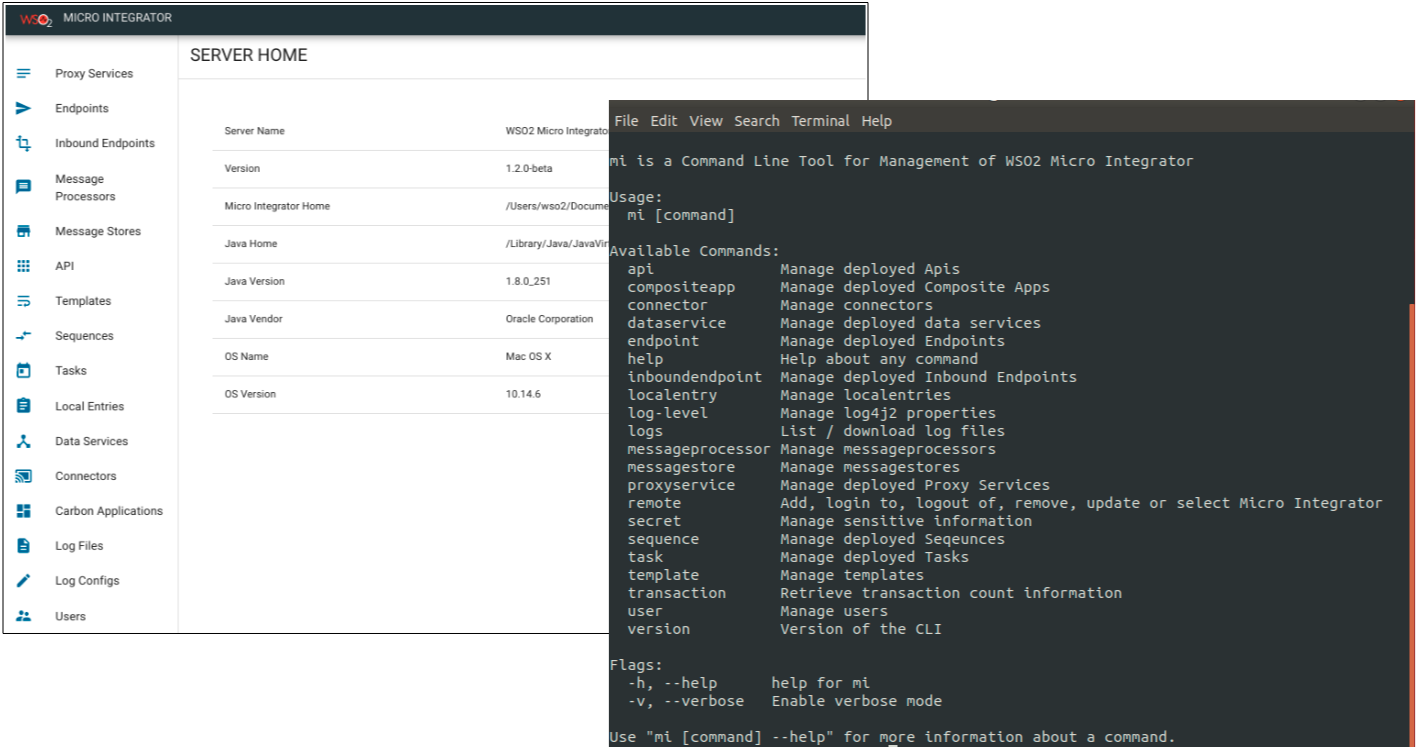Click the Users people icon

(24, 616)
